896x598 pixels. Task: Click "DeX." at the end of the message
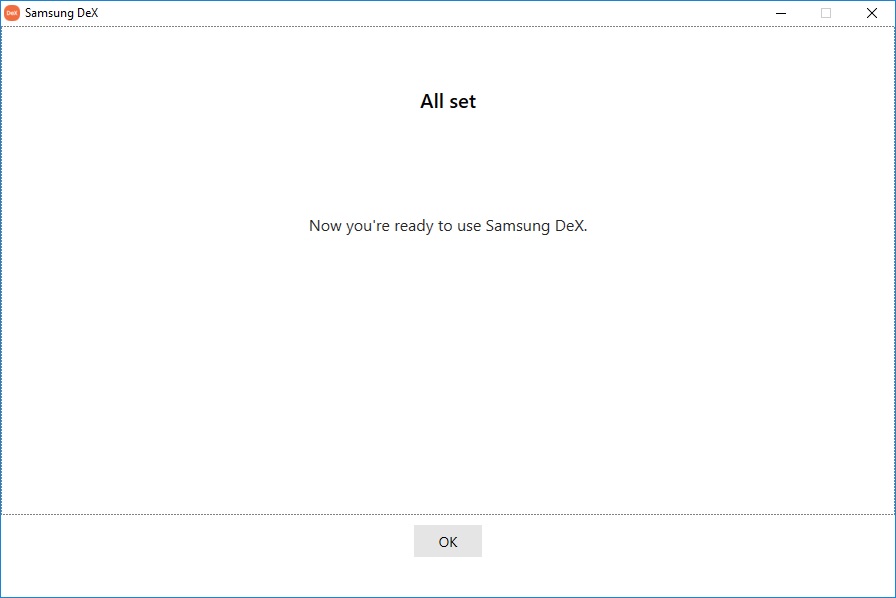pyautogui.click(x=570, y=226)
